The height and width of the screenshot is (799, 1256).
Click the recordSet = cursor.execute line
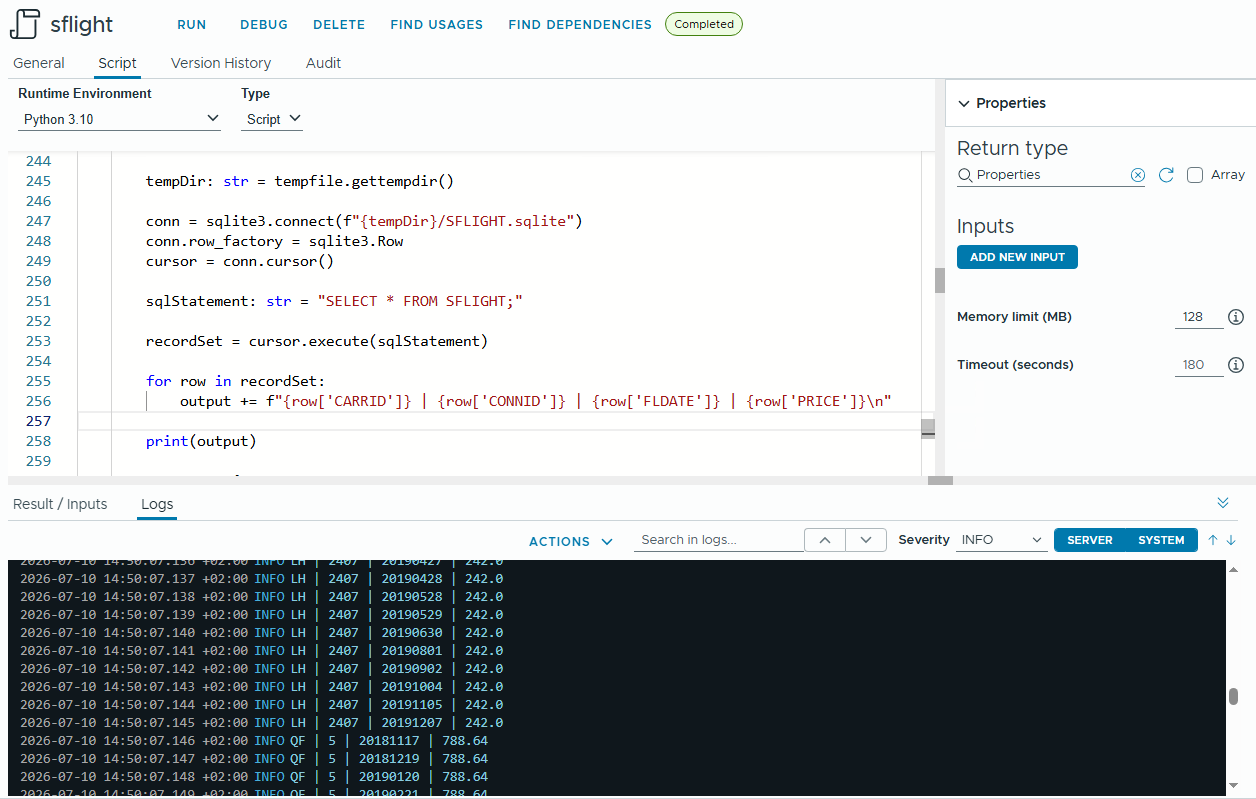point(317,341)
